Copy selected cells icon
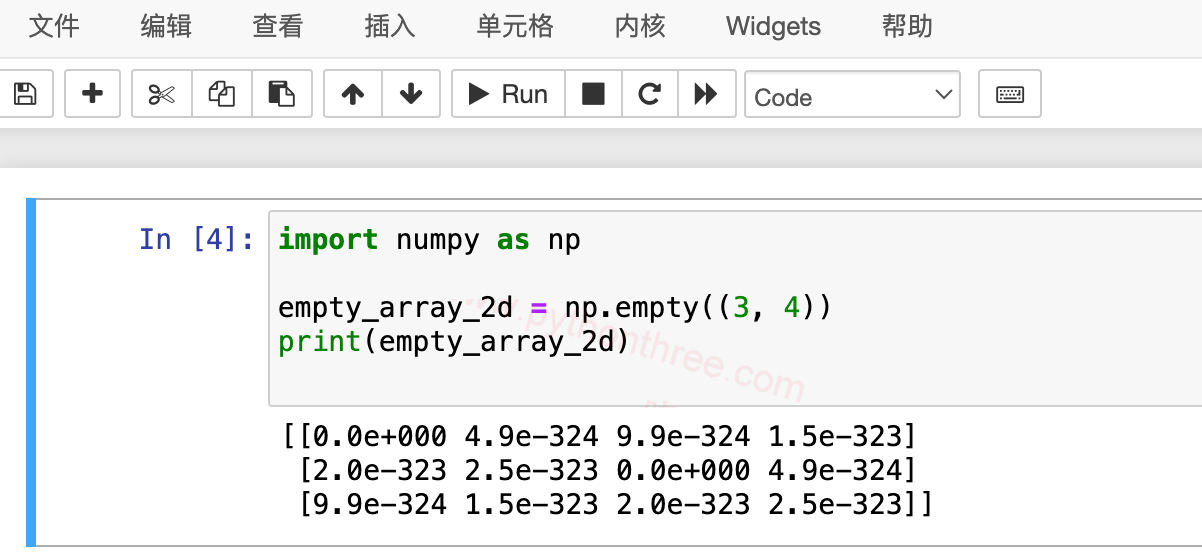 [222, 94]
